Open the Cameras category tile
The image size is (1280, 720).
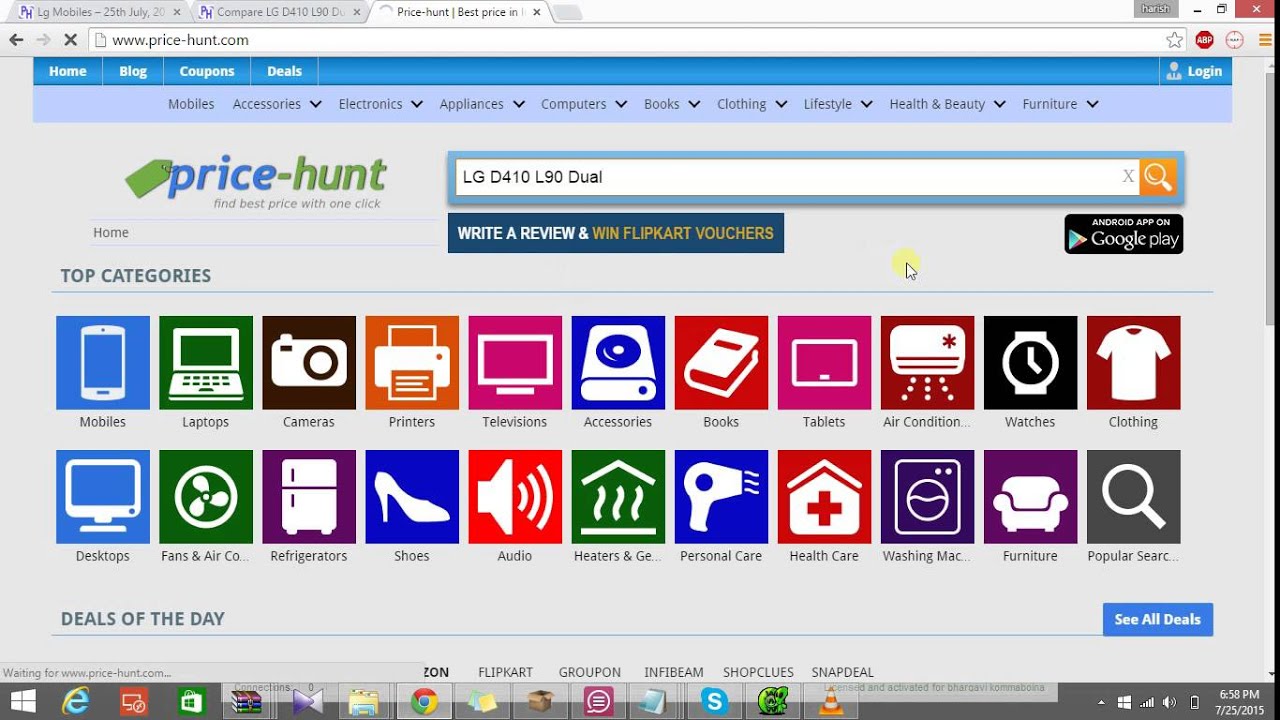[x=309, y=363]
